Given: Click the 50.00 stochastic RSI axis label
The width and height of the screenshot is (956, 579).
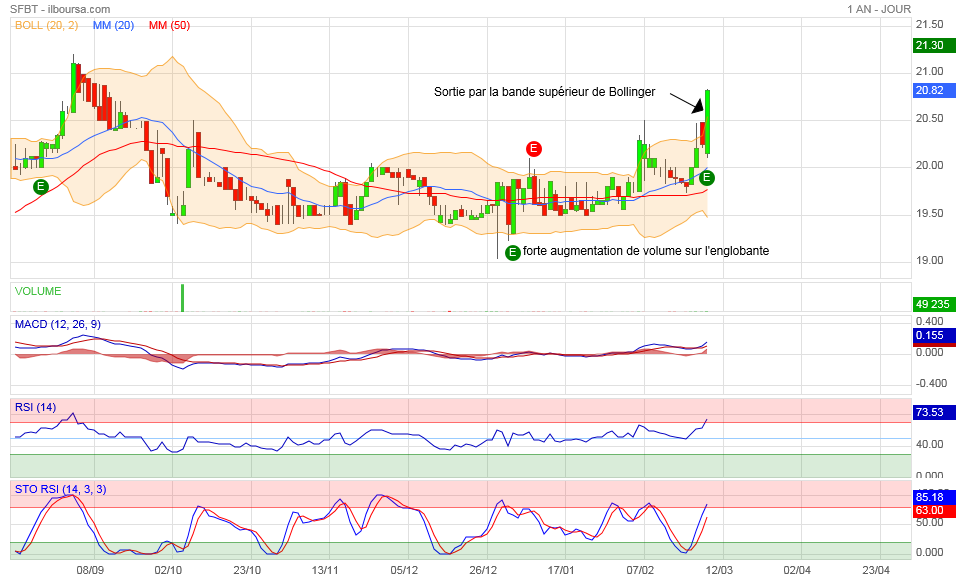Looking at the screenshot, I should [930, 522].
